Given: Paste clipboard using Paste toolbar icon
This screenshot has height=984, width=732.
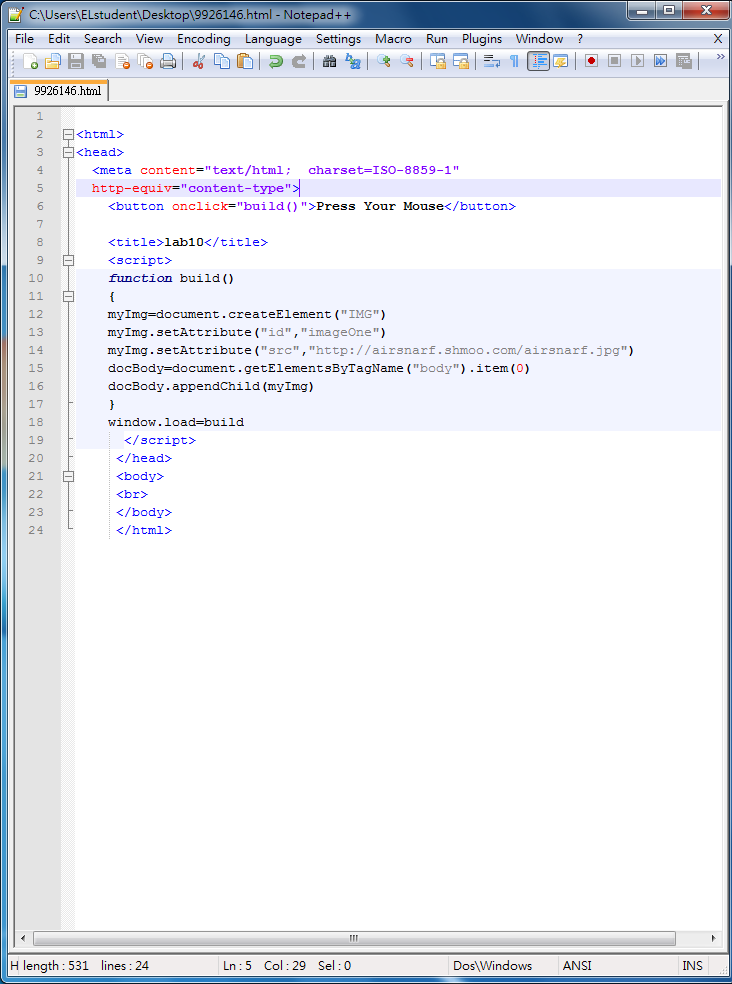Looking at the screenshot, I should pos(245,61).
